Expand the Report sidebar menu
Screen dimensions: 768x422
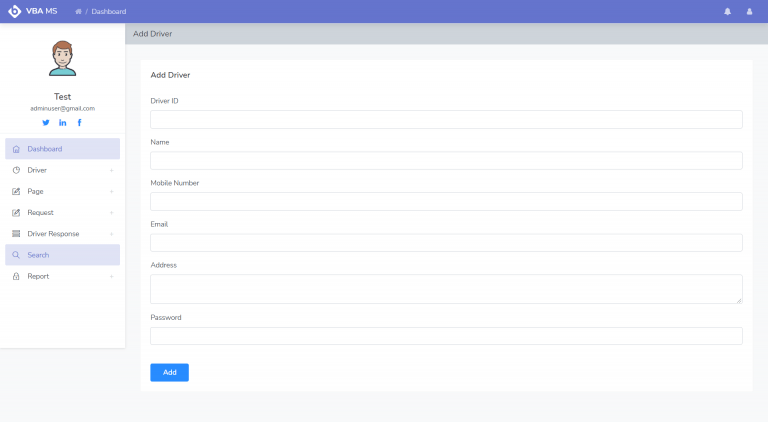(x=62, y=276)
